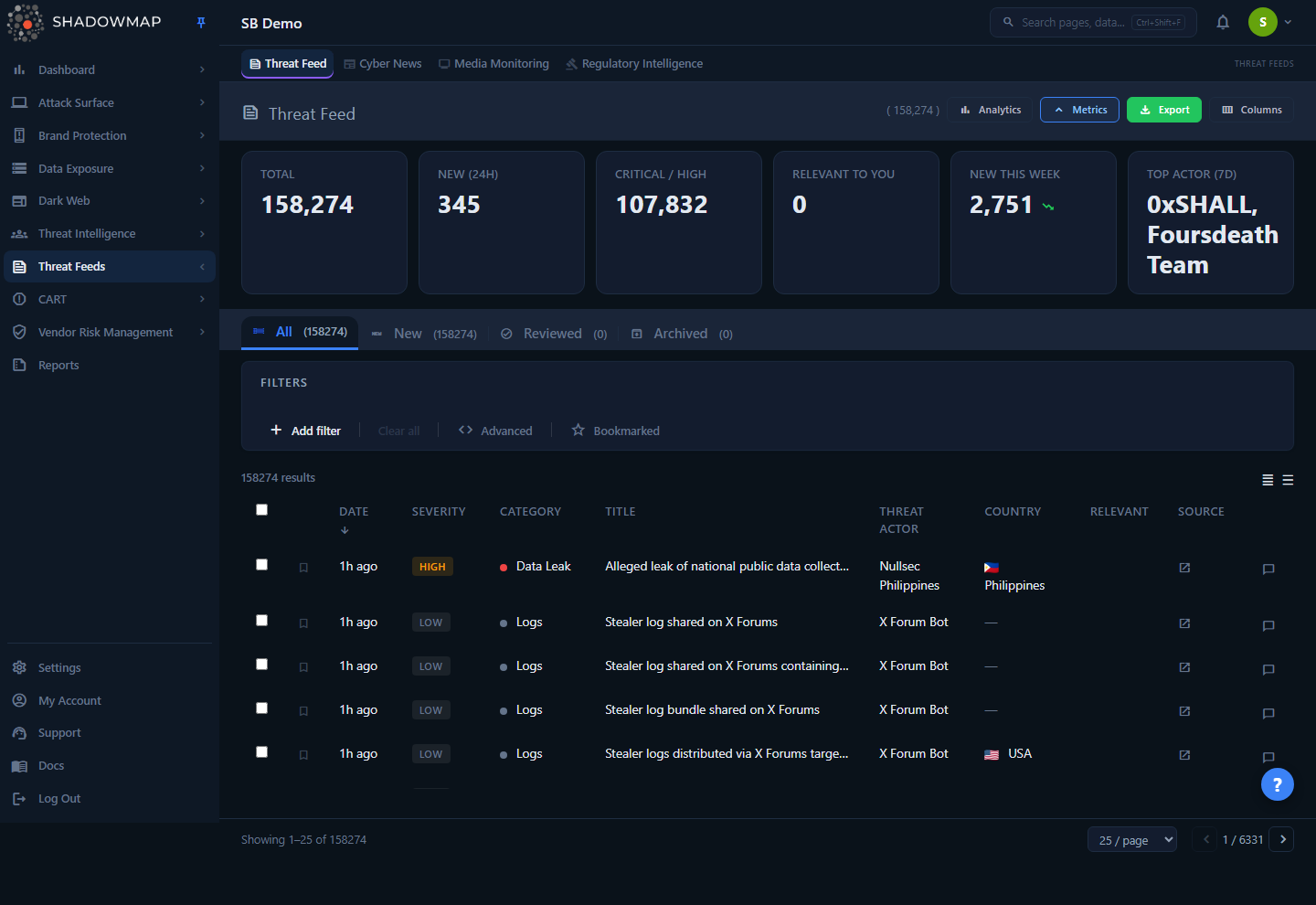The height and width of the screenshot is (905, 1316).
Task: Select the Threat Feed top tab
Action: [x=288, y=64]
